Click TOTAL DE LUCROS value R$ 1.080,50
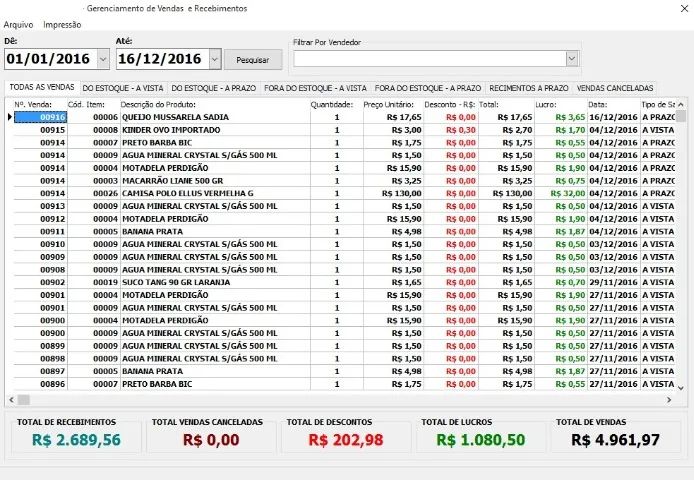 [x=481, y=440]
